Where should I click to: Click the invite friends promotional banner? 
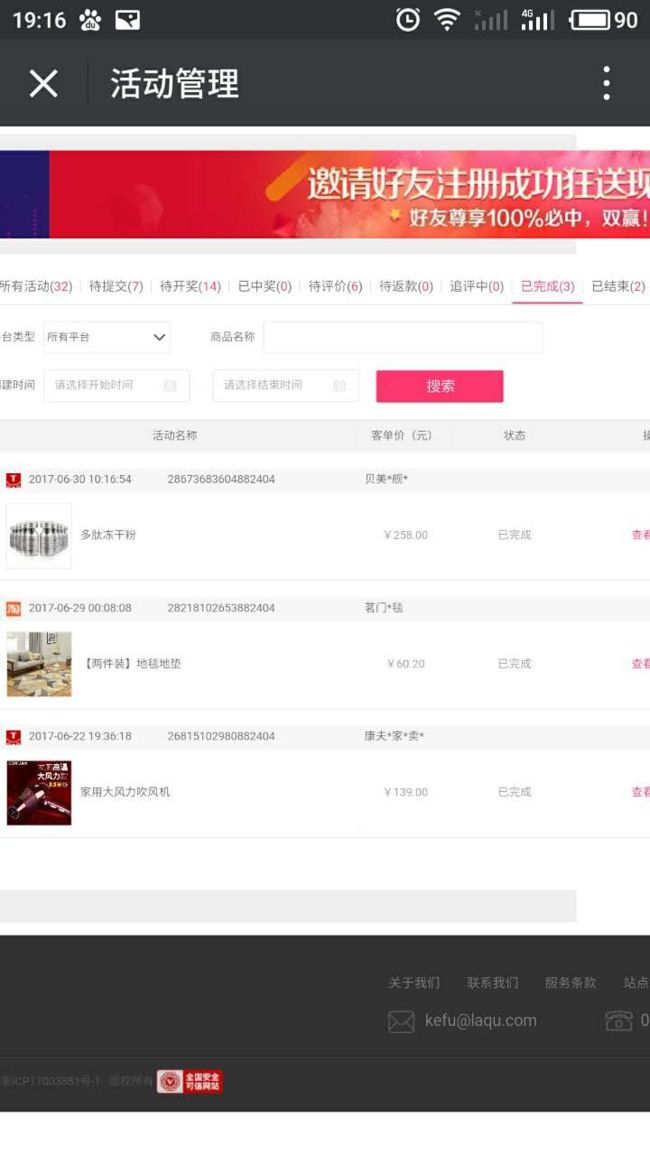point(325,195)
